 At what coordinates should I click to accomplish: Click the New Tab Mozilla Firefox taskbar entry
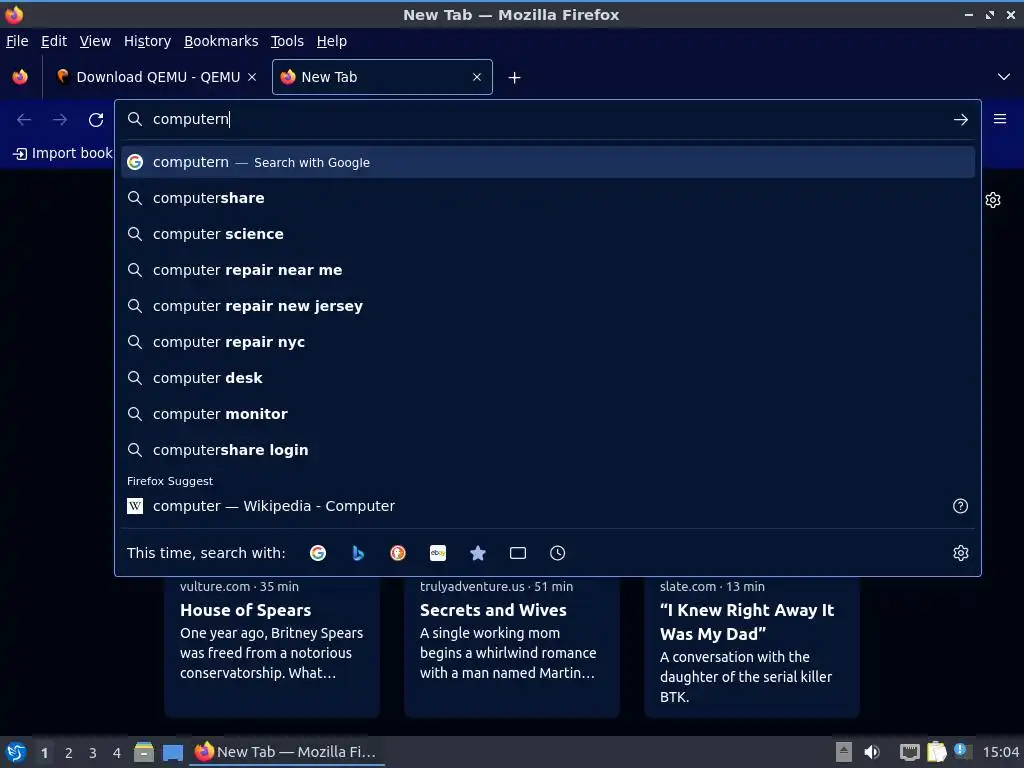point(287,752)
